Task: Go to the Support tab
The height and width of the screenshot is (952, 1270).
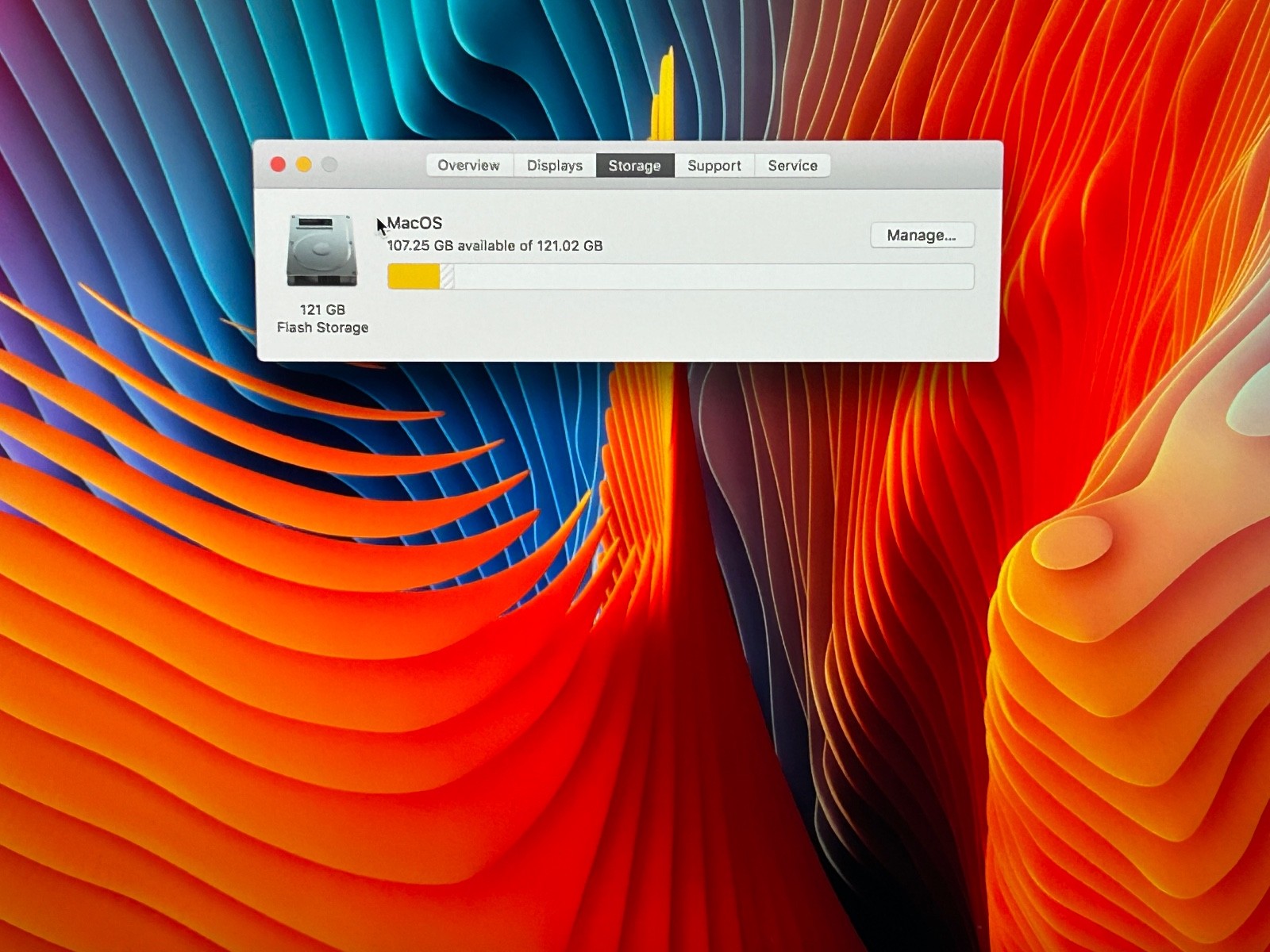Action: [x=714, y=165]
